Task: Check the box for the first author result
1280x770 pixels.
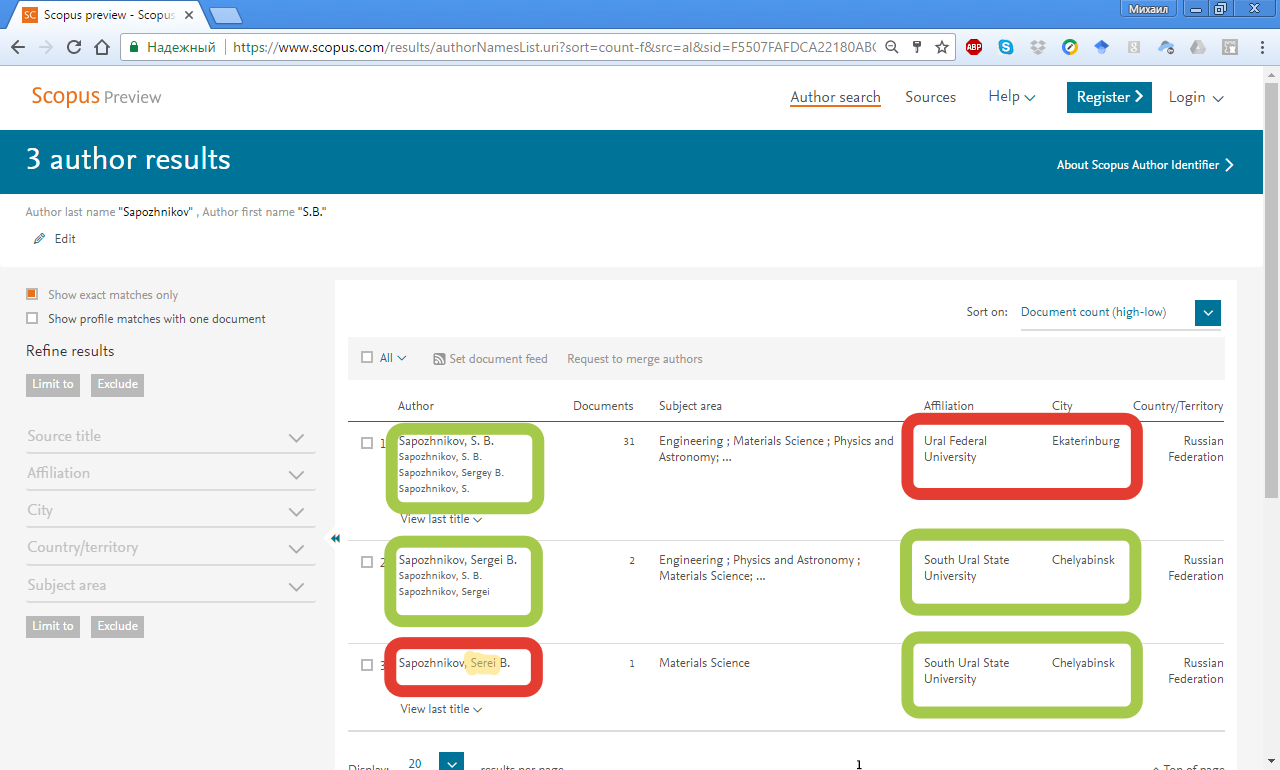Action: [x=367, y=443]
